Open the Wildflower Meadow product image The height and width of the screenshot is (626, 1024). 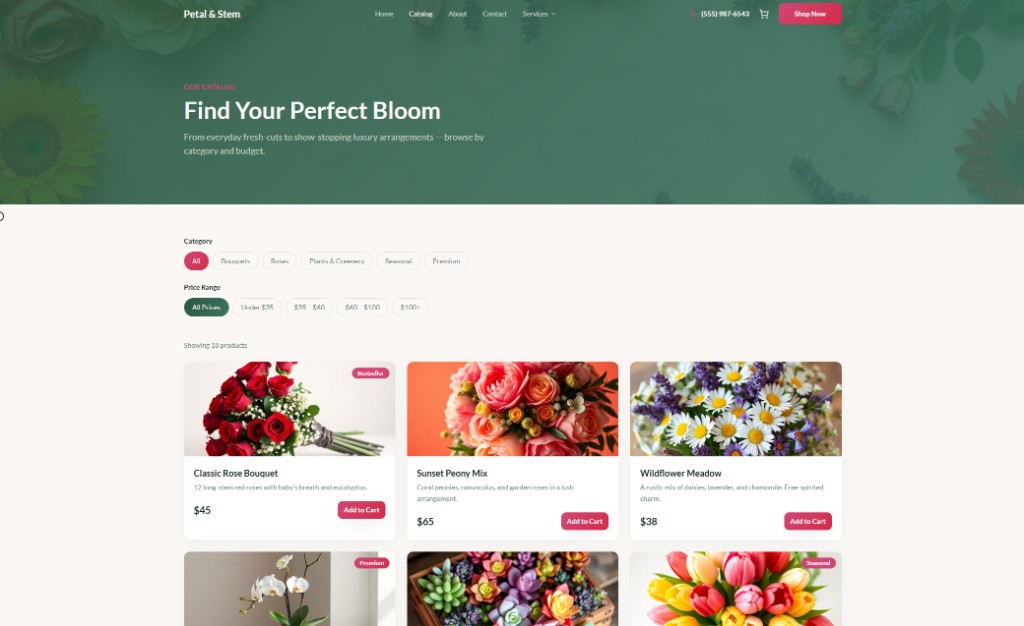point(735,409)
